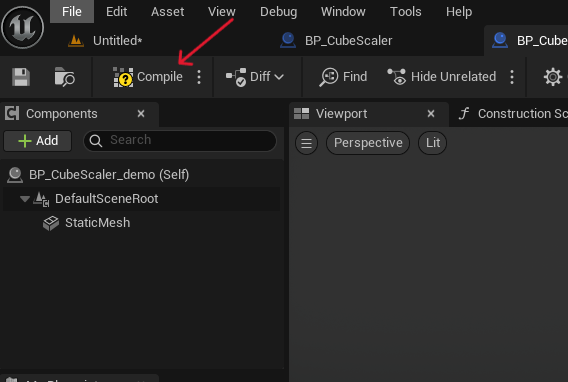Viewport: 568px width, 382px height.
Task: Change the Perspective view mode
Action: coord(368,143)
